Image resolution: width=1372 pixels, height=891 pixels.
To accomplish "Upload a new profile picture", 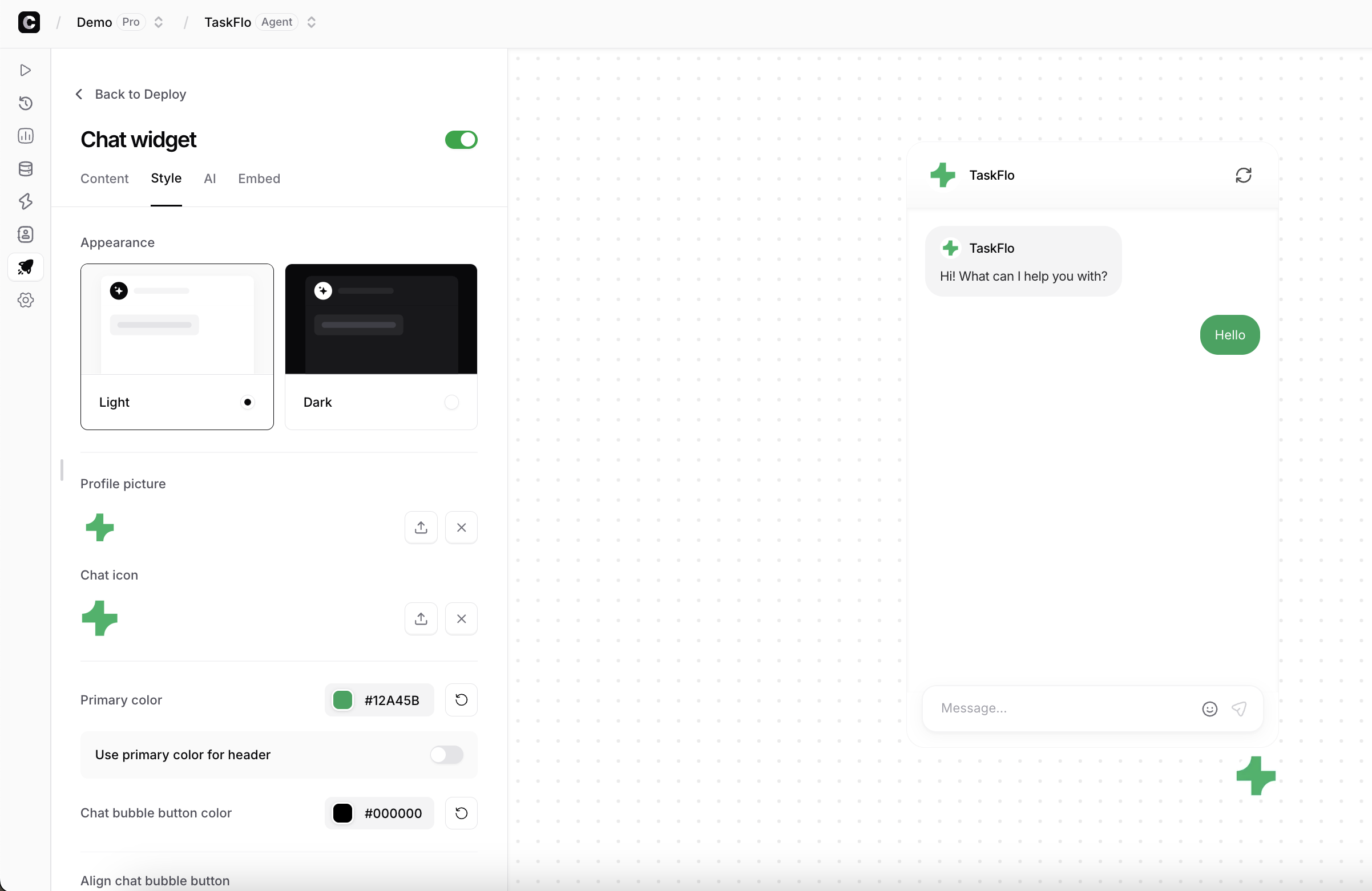I will (x=421, y=527).
